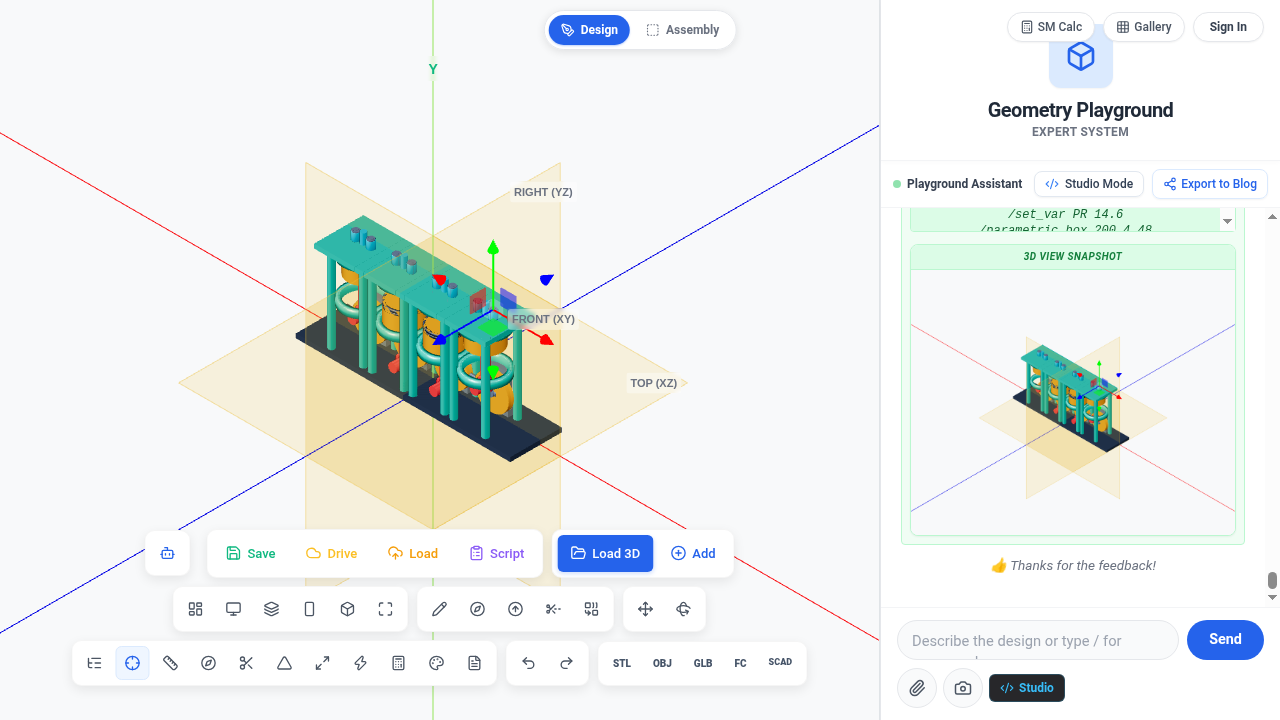This screenshot has width=1280, height=720.
Task: Open the Gallery
Action: click(x=1144, y=27)
